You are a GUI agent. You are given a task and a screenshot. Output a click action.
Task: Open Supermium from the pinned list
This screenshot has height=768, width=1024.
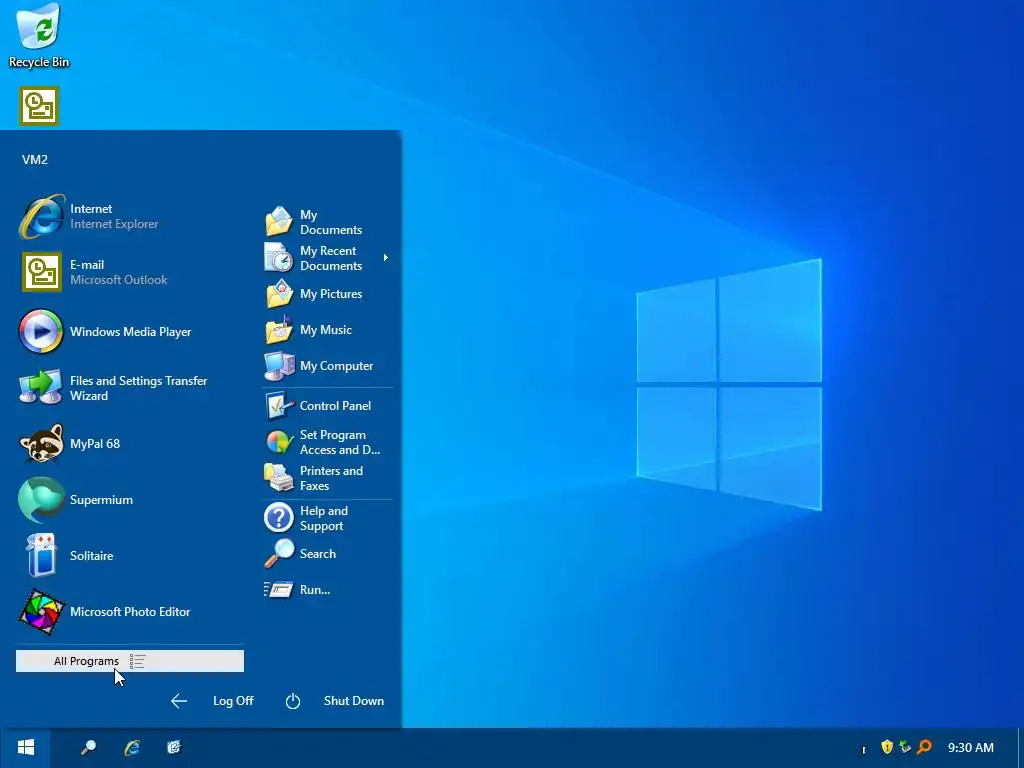point(131,500)
